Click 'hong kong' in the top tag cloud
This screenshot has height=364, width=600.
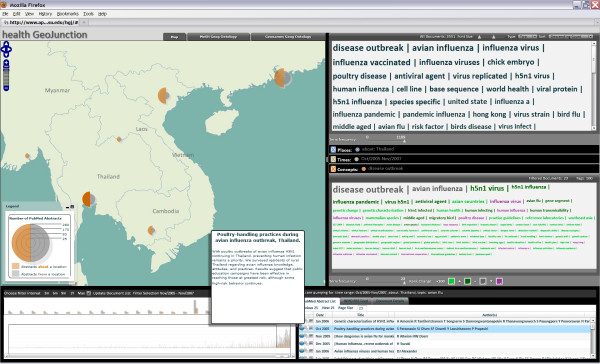point(489,114)
